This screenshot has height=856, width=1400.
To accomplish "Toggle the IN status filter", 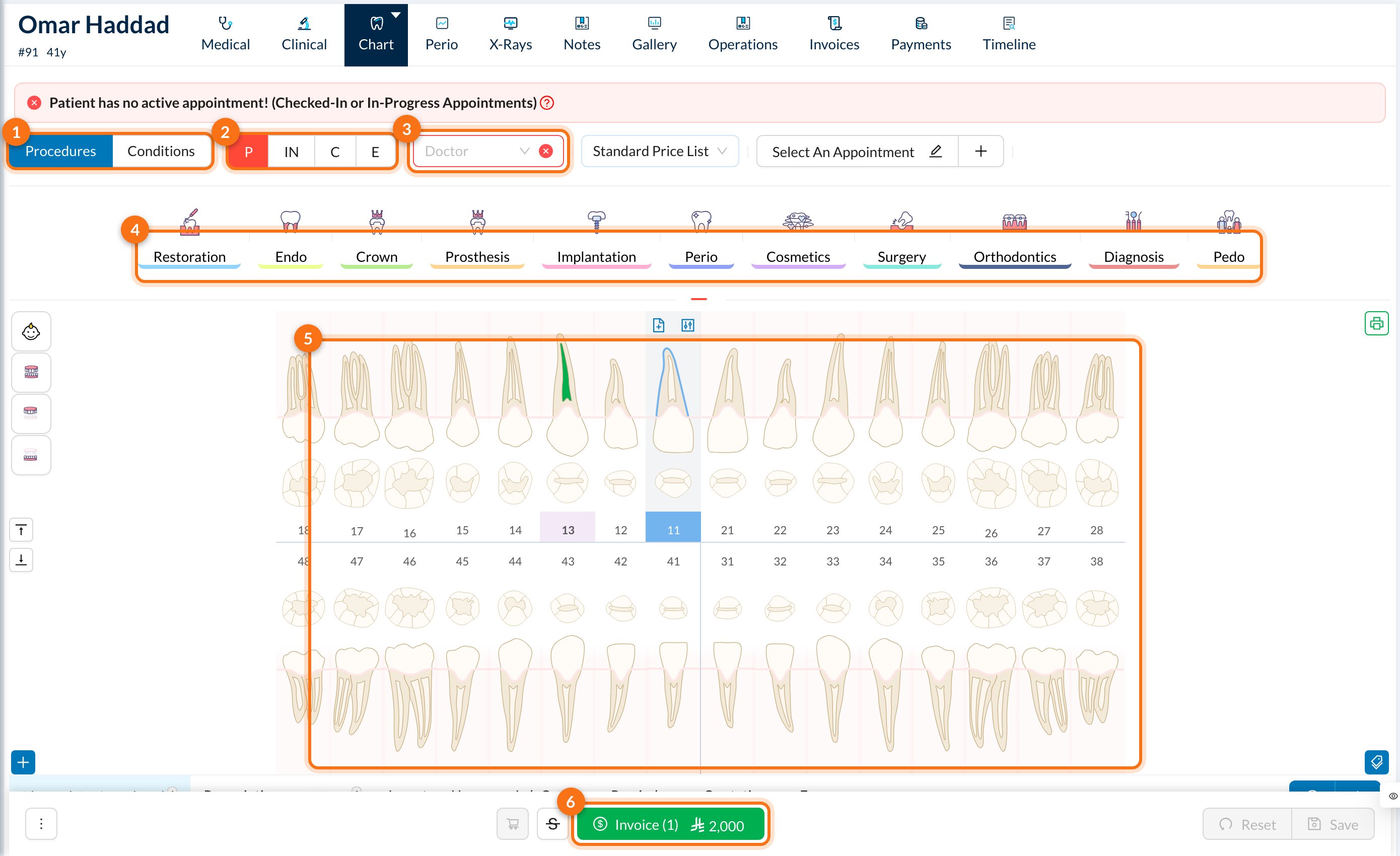I will click(x=291, y=152).
